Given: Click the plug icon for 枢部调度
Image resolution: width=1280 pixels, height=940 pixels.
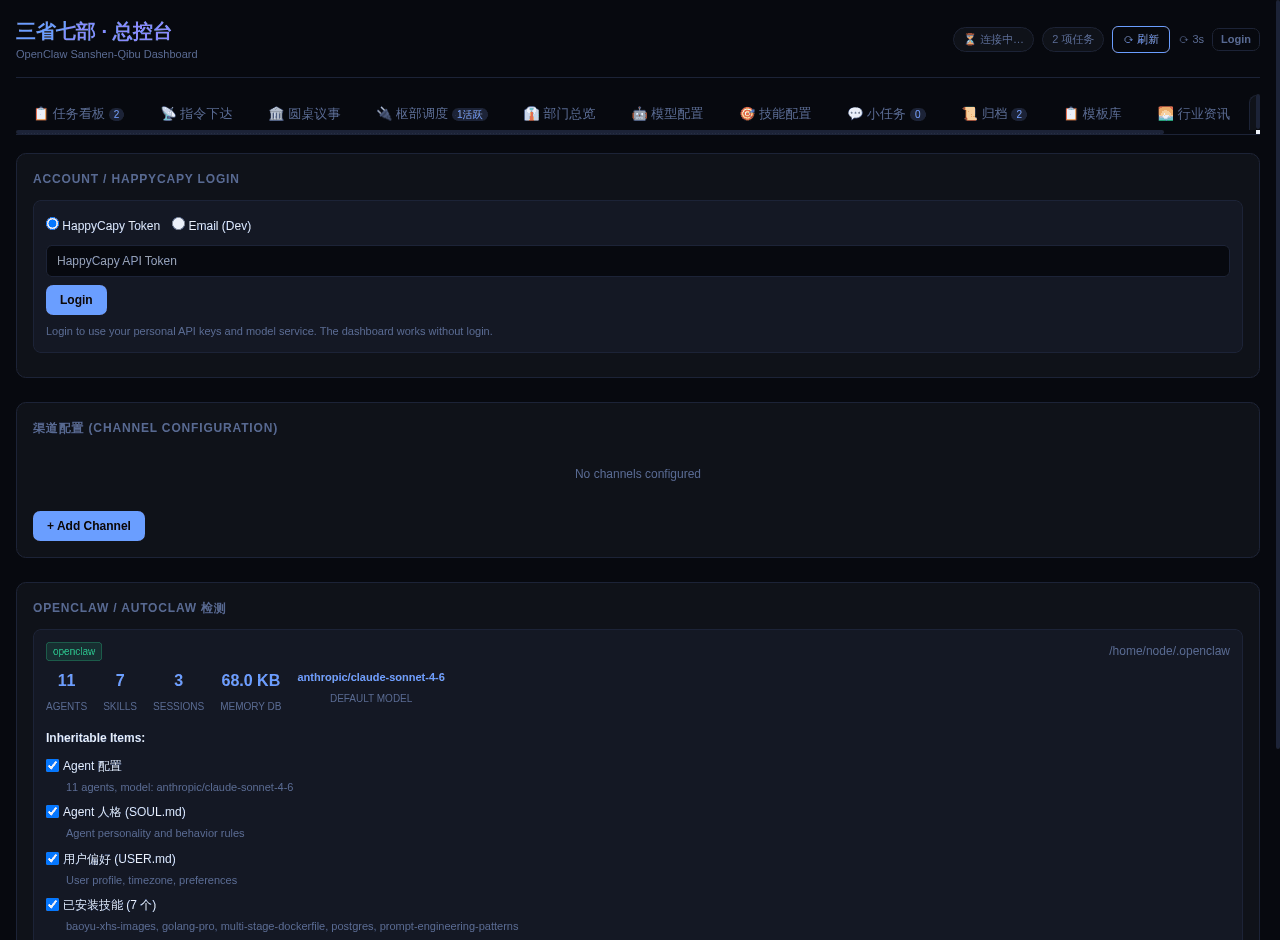Looking at the screenshot, I should (384, 114).
